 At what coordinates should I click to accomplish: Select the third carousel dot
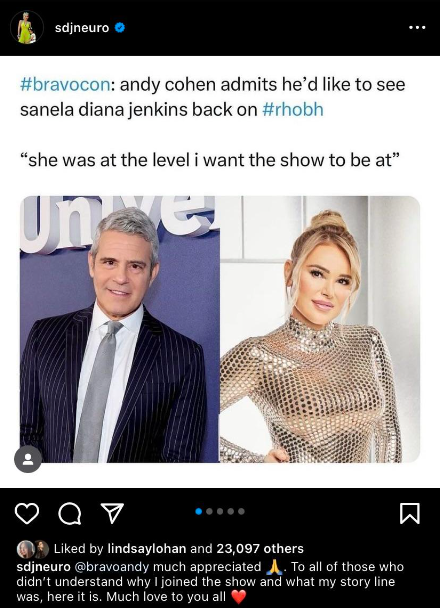[x=220, y=511]
